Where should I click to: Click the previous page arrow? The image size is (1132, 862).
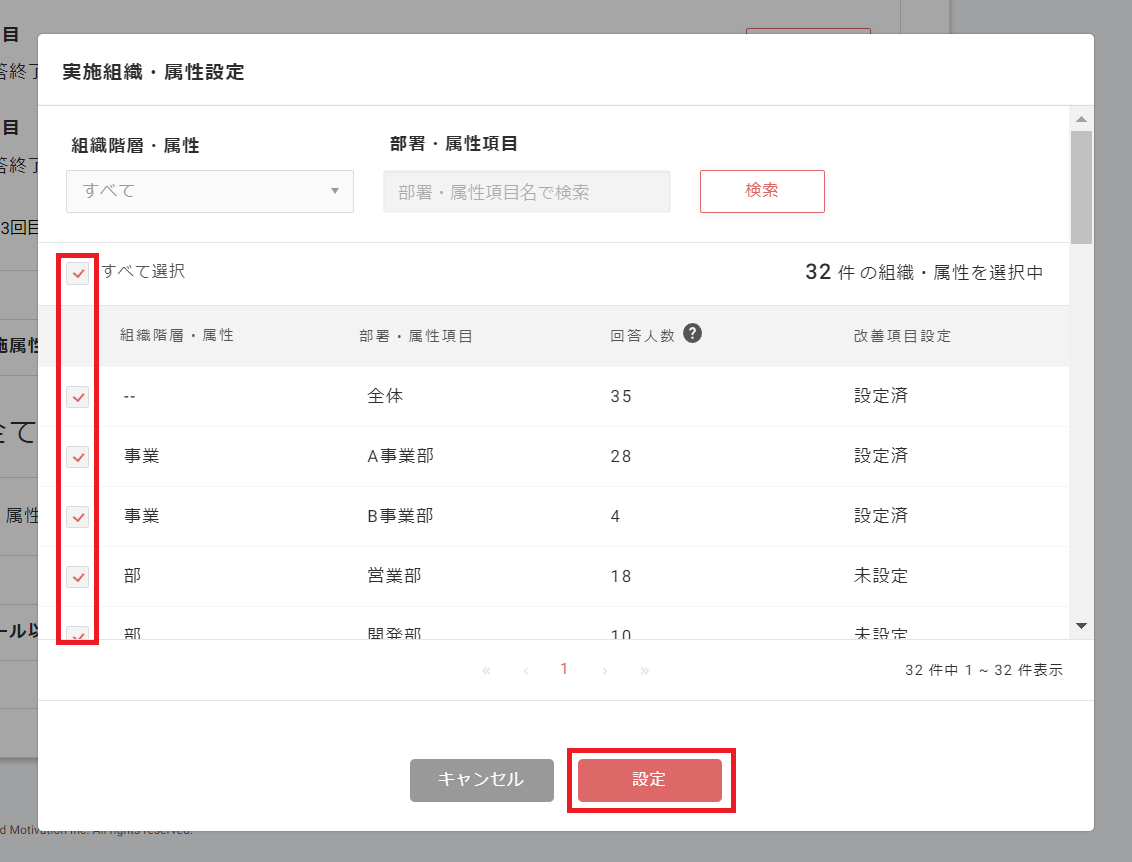(x=526, y=671)
